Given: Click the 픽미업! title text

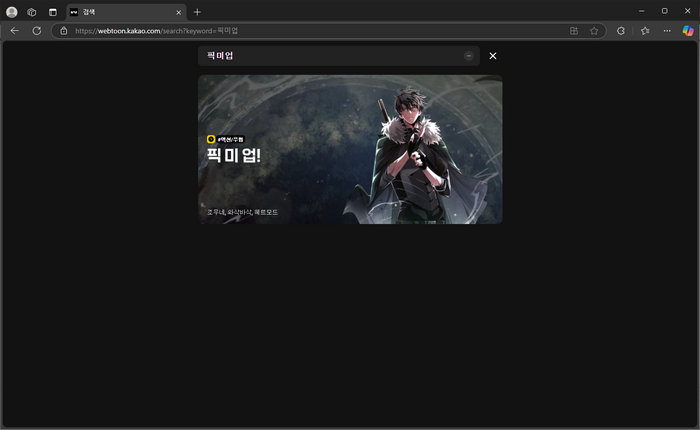Looking at the screenshot, I should (x=233, y=155).
